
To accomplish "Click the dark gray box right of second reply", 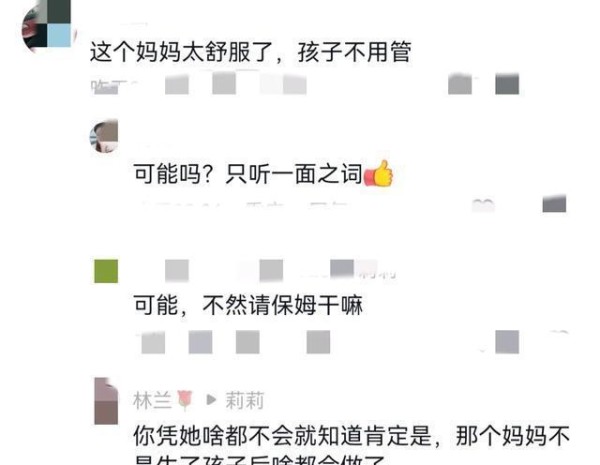I will tap(554, 204).
